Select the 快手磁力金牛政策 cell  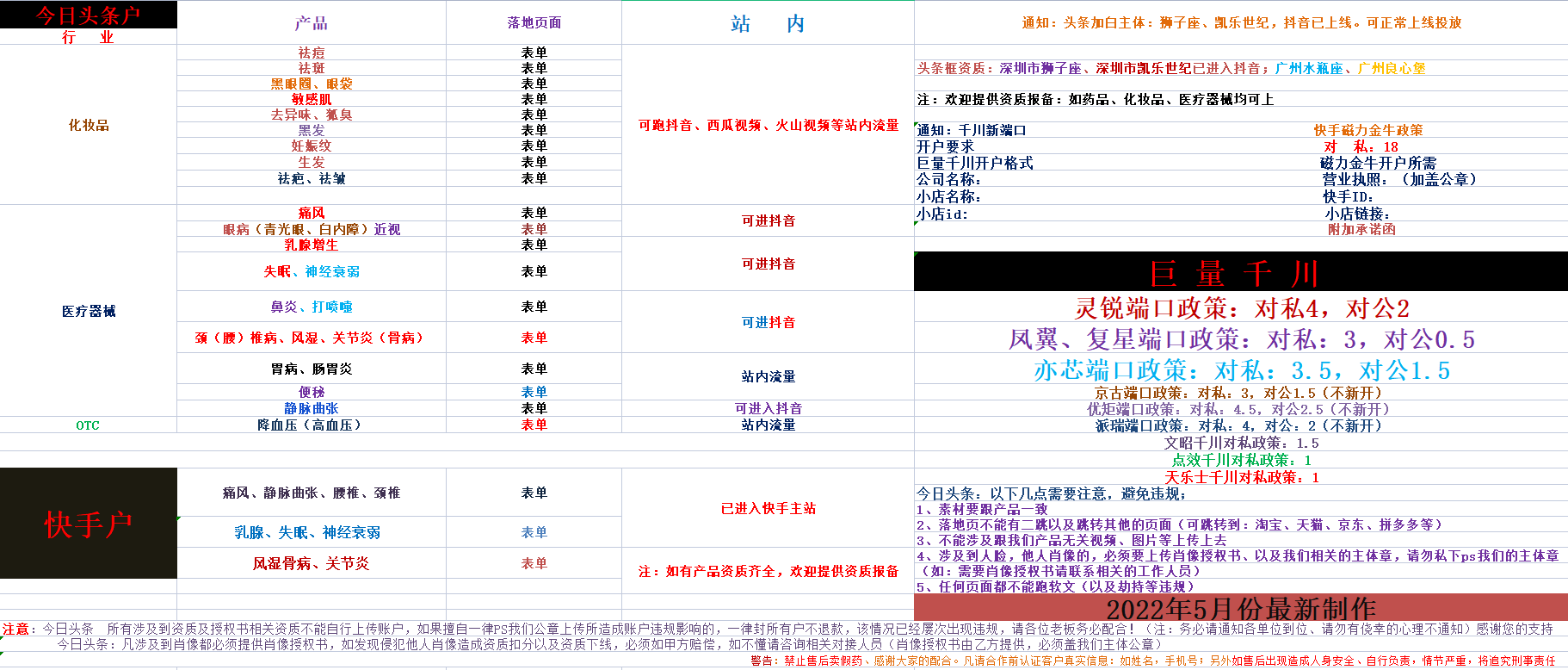(1367, 130)
